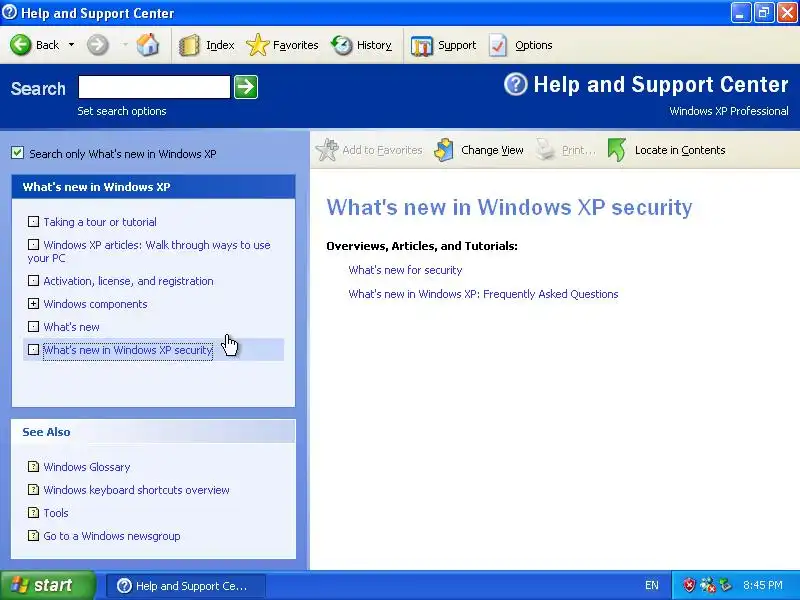Click the Support toolbar label
This screenshot has width=800, height=600.
[x=457, y=45]
